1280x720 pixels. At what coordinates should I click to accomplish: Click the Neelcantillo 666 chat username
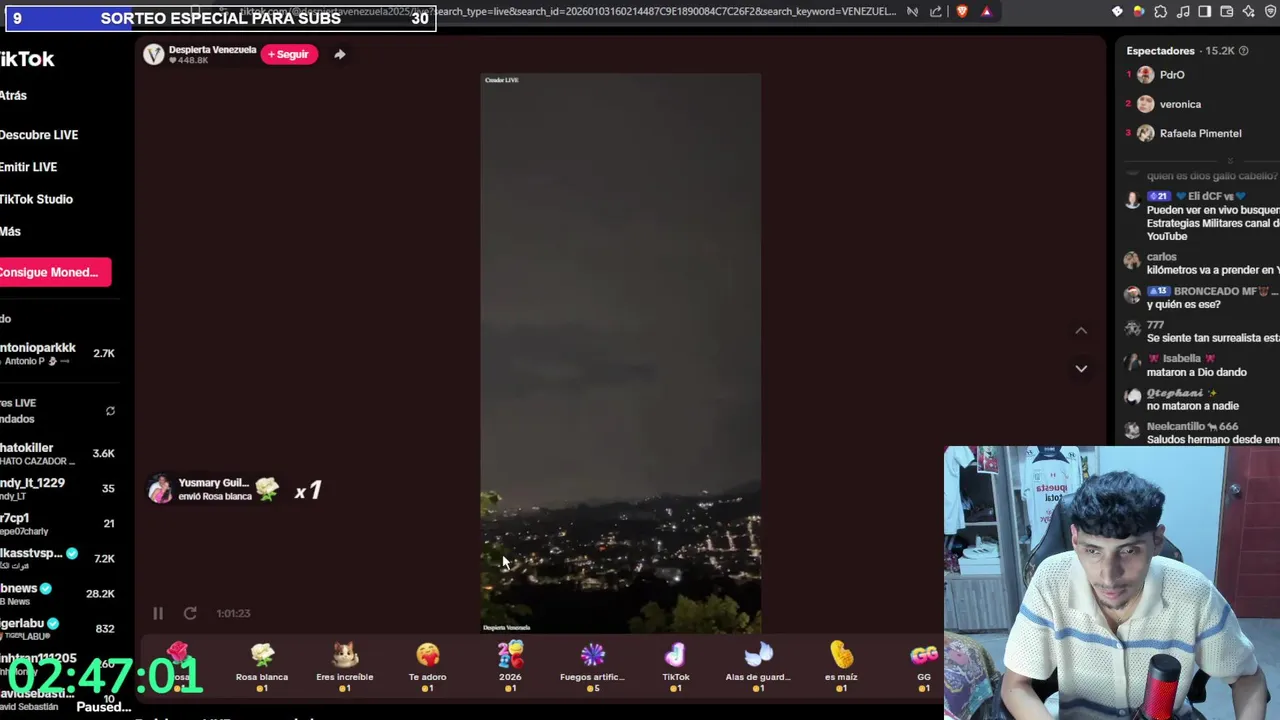[x=1192, y=426]
